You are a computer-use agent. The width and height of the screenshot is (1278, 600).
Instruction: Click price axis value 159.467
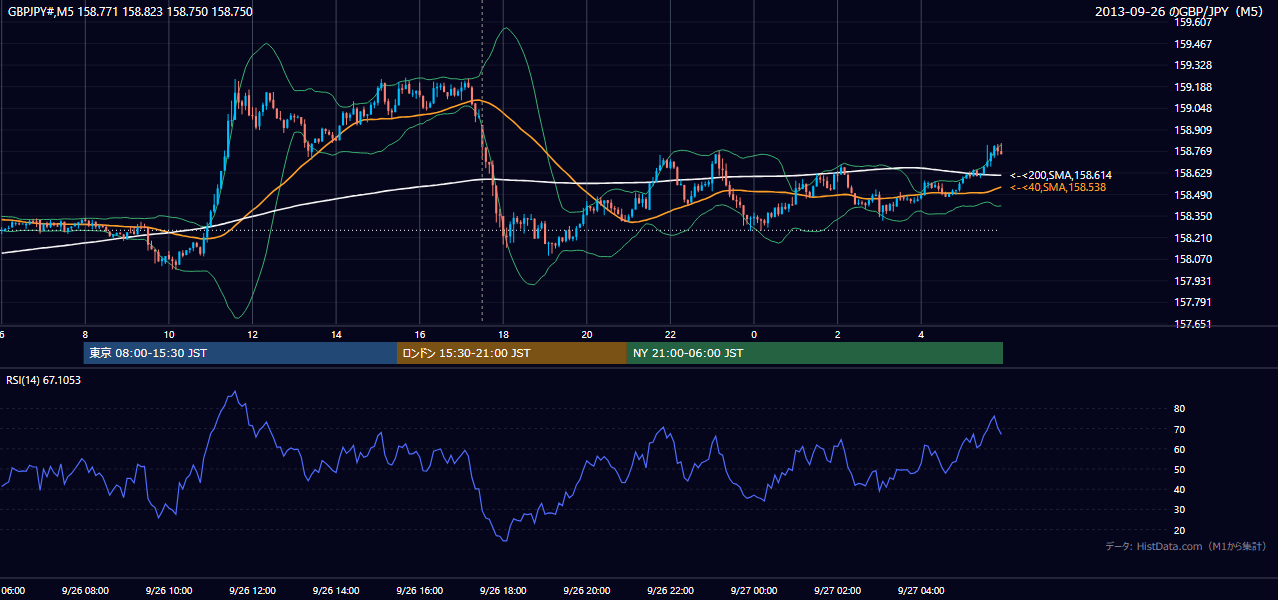point(1193,45)
